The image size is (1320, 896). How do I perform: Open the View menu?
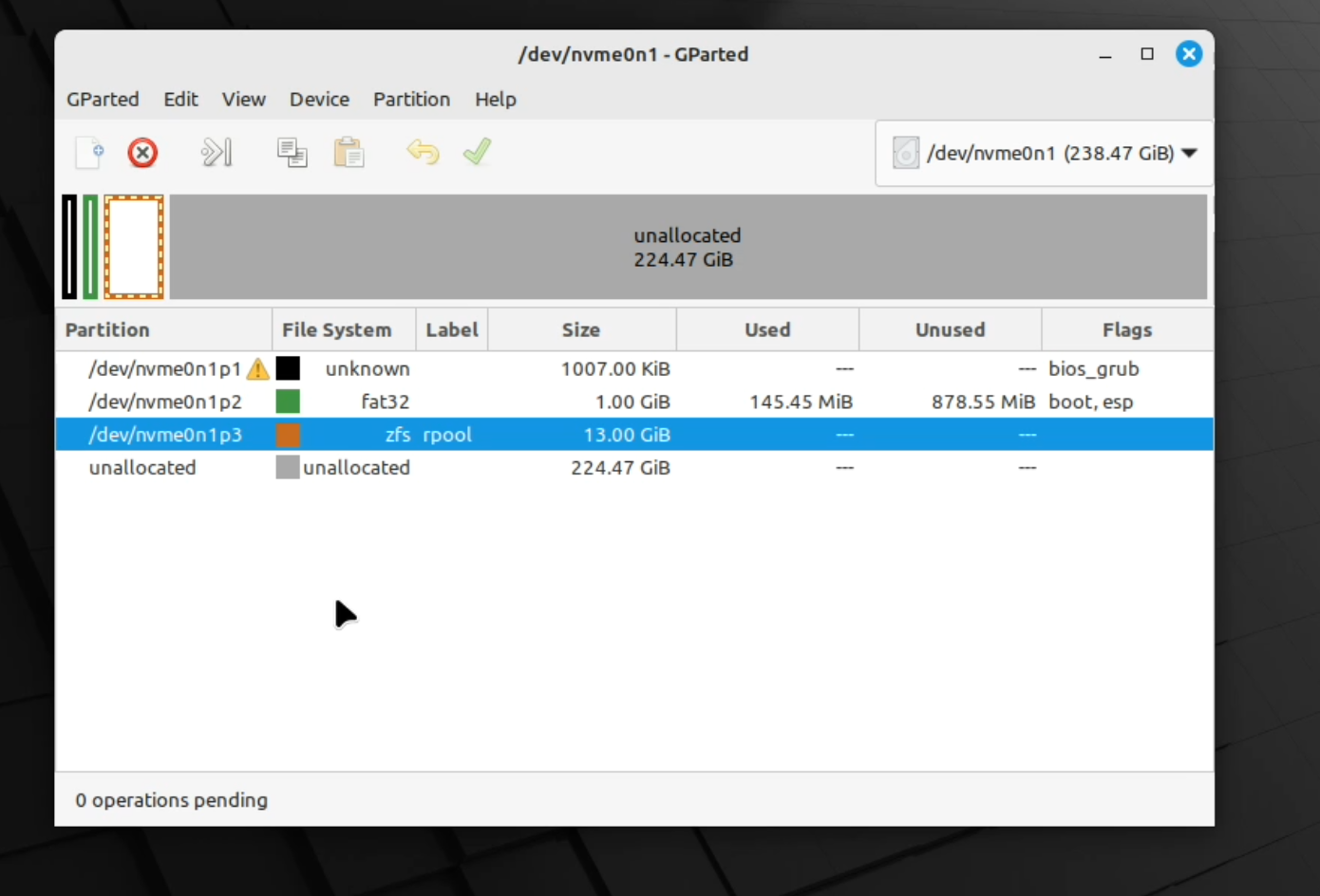pos(244,100)
